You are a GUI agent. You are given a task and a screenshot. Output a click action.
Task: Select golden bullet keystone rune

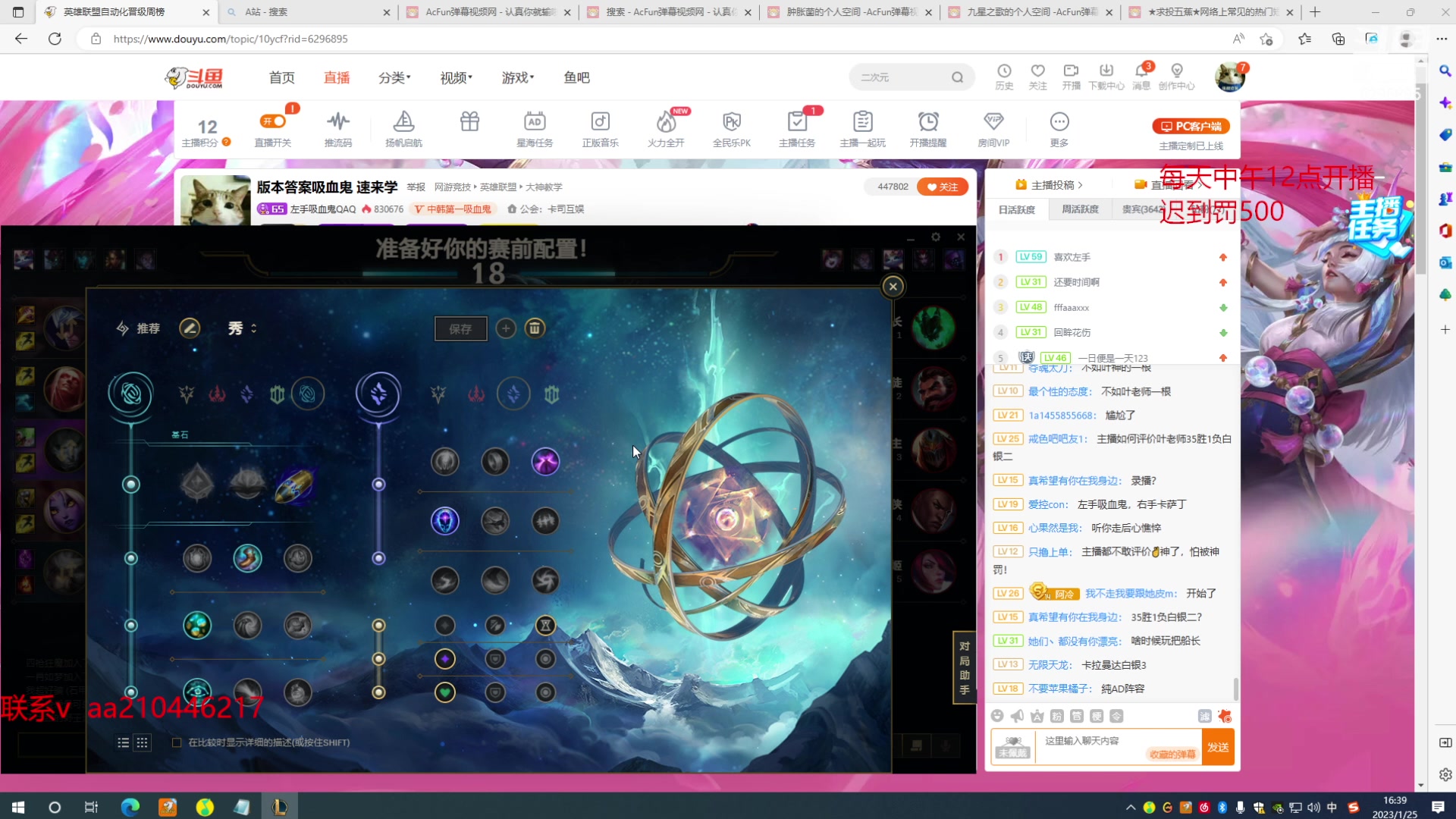(x=296, y=485)
